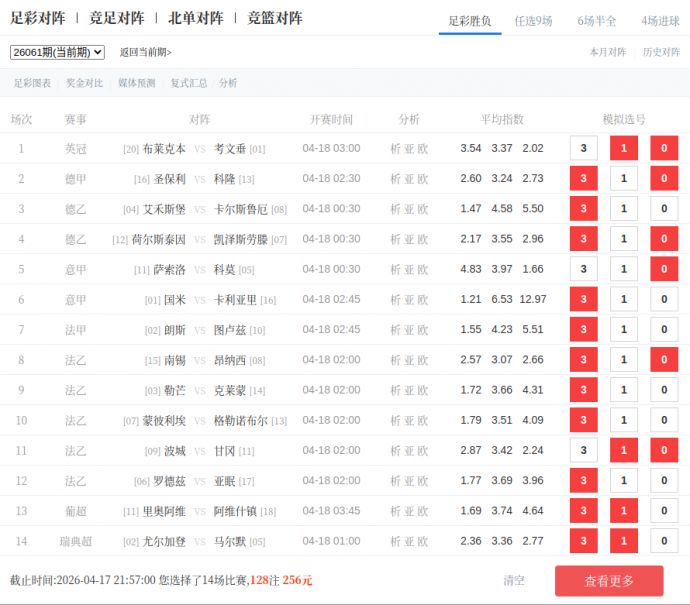This screenshot has height=605, width=690.
Task: Open the 媒体预测 sub-tab
Action: point(137,83)
